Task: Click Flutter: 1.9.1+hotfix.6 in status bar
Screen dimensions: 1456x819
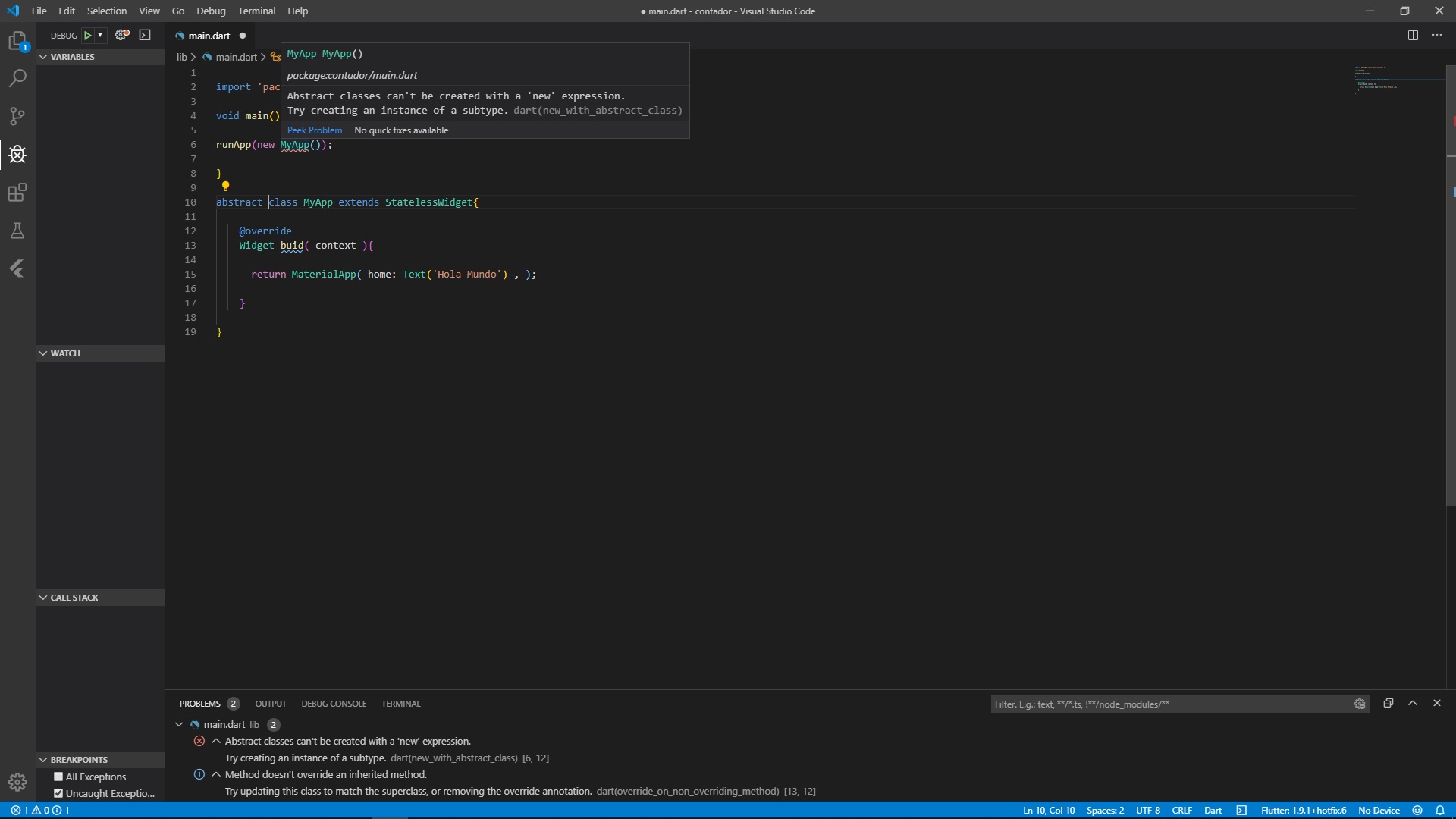Action: (1304, 810)
